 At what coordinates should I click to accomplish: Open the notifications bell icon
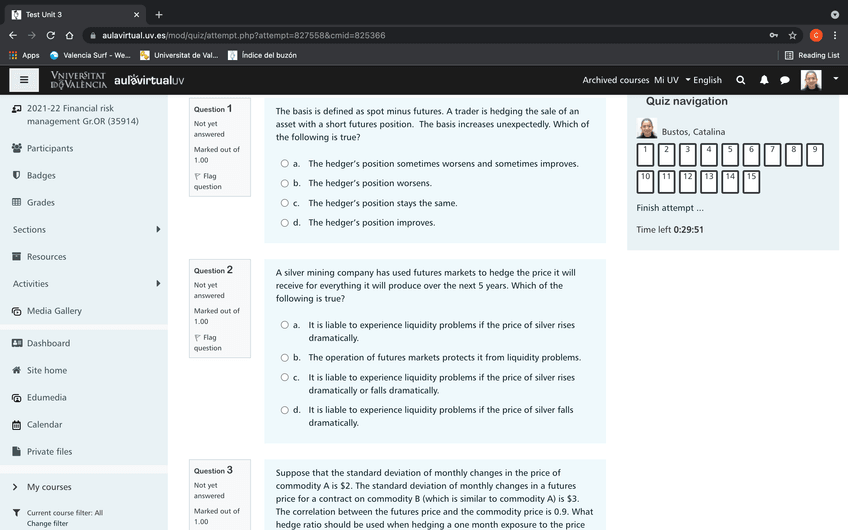pos(764,80)
